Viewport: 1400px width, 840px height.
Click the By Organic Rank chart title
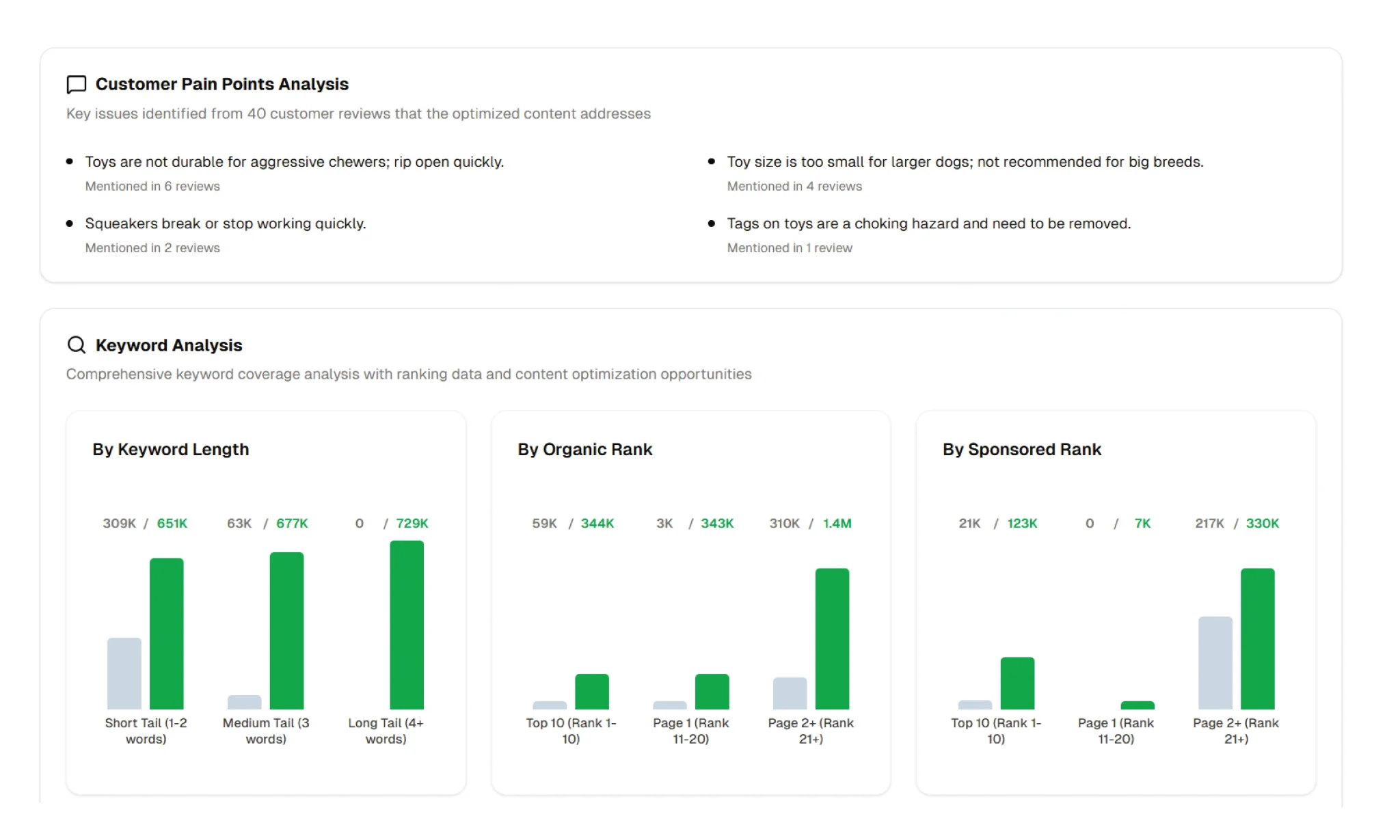tap(585, 449)
